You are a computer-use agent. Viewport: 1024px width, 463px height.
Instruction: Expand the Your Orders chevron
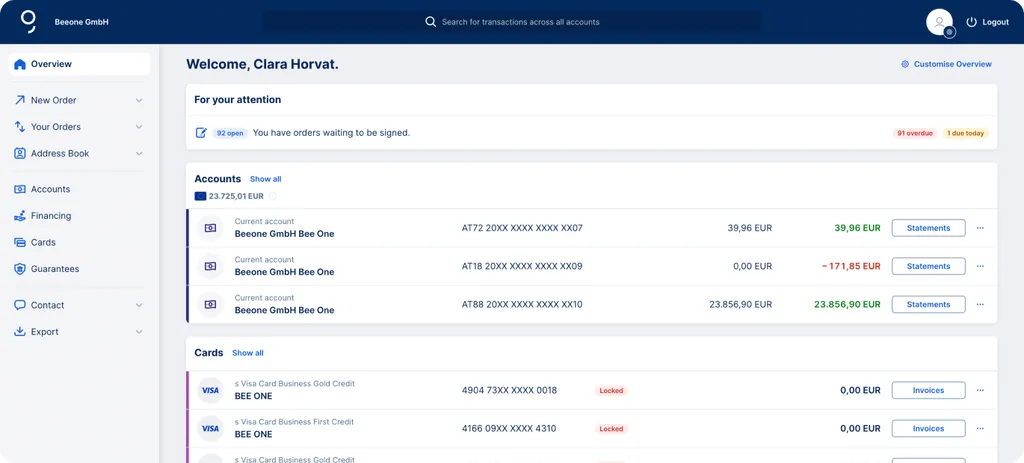(x=139, y=127)
